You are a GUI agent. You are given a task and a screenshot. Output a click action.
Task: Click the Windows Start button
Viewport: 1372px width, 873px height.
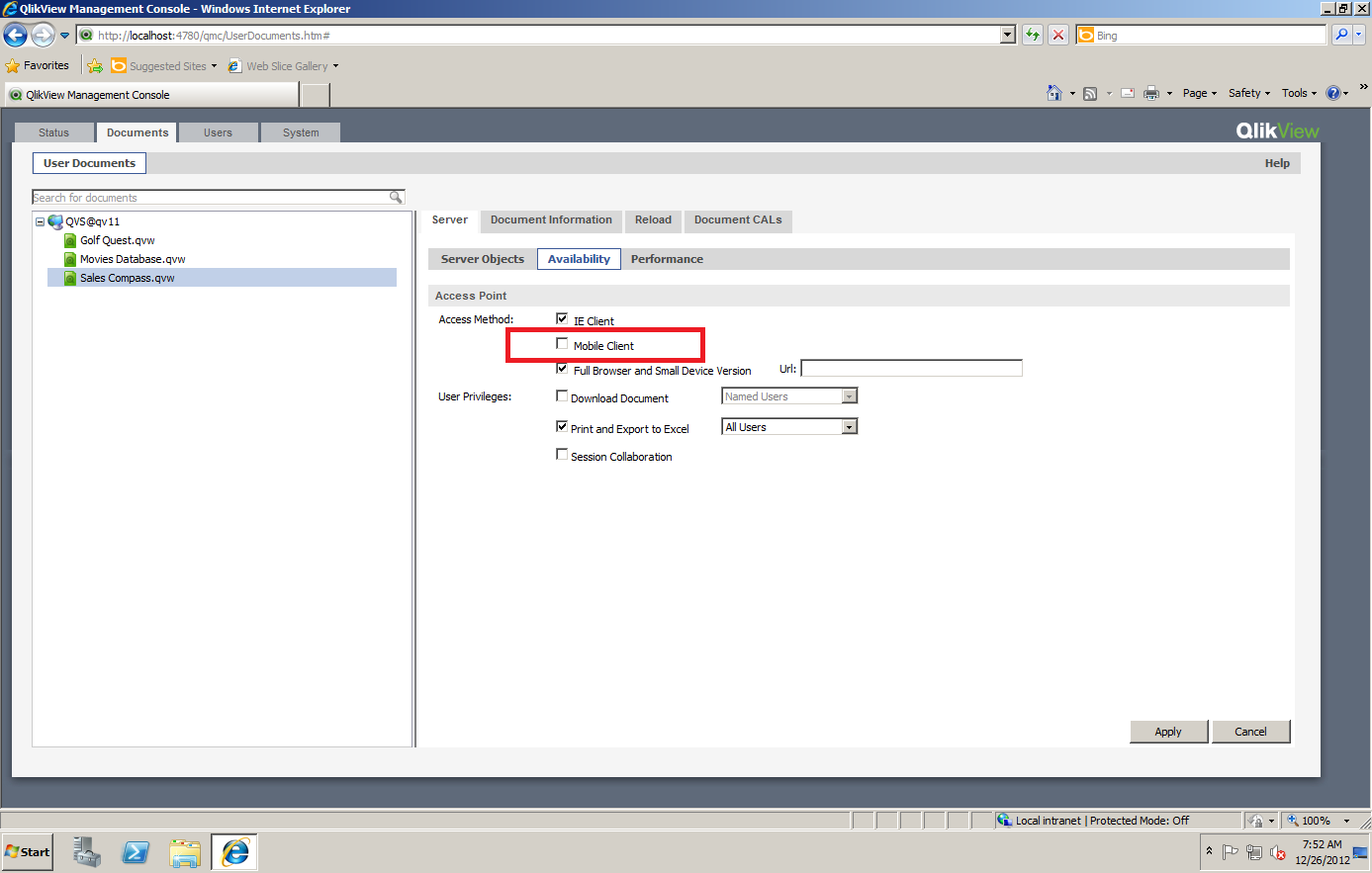click(28, 851)
